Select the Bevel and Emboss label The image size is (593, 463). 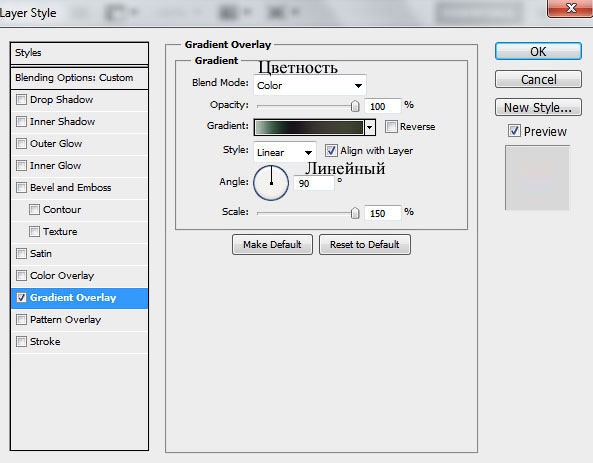tap(71, 188)
